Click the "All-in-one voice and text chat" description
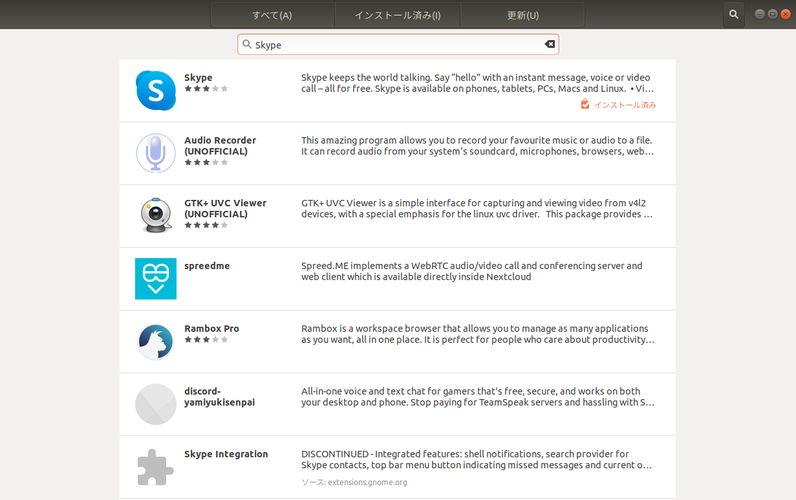The image size is (796, 500). (x=478, y=396)
